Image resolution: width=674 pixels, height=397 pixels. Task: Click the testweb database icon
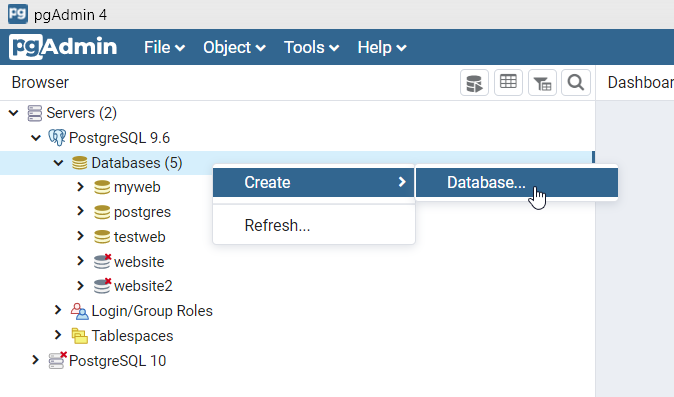102,237
